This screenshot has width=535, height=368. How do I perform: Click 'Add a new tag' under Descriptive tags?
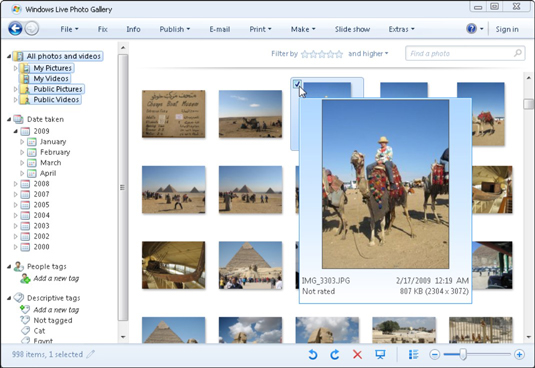[x=56, y=310]
